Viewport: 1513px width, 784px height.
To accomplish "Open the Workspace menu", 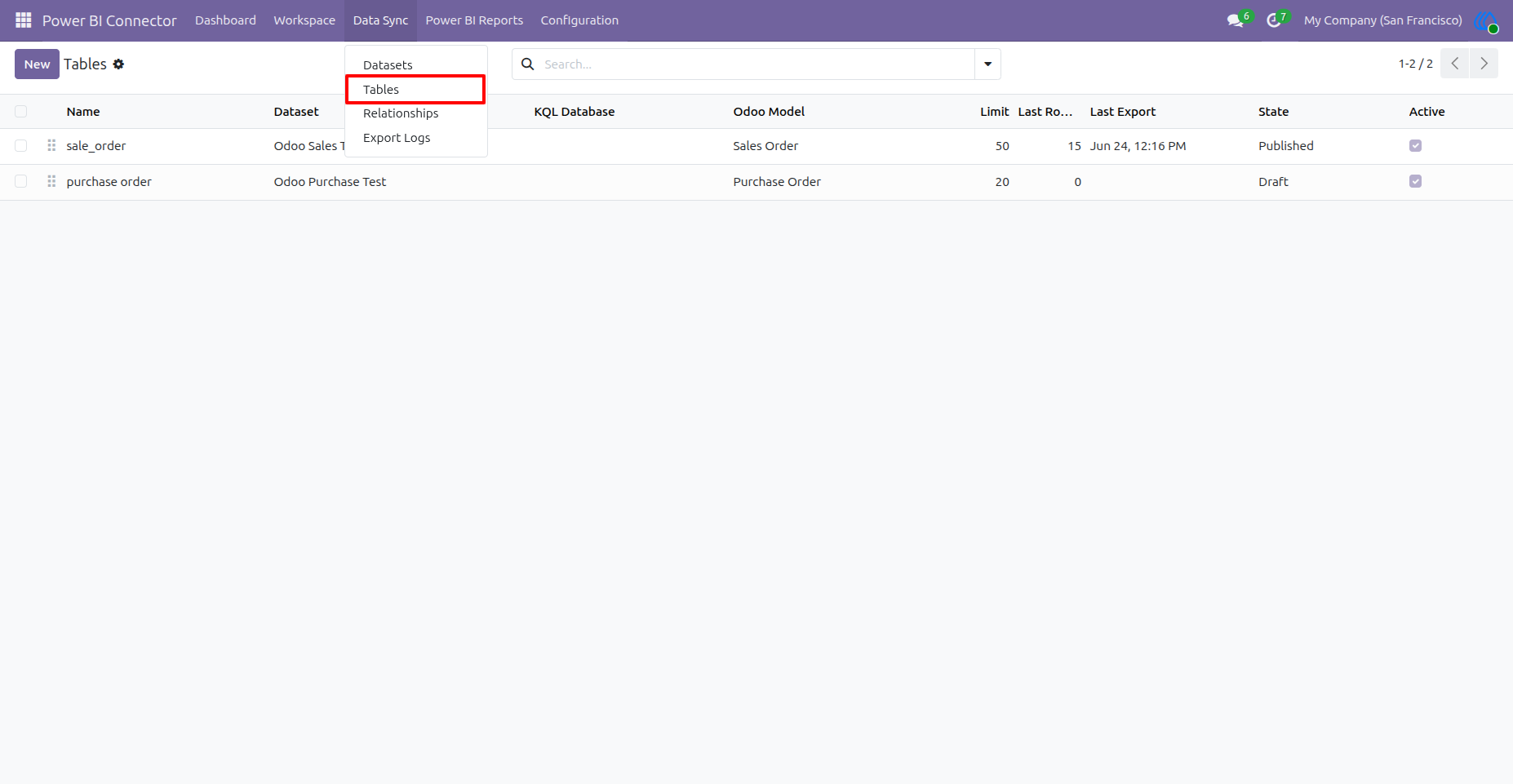I will 304,20.
